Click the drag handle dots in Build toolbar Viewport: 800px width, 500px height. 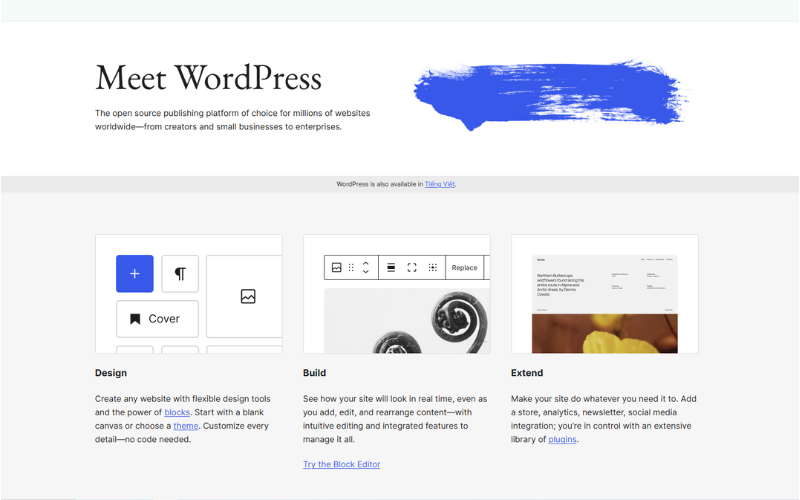click(x=351, y=267)
